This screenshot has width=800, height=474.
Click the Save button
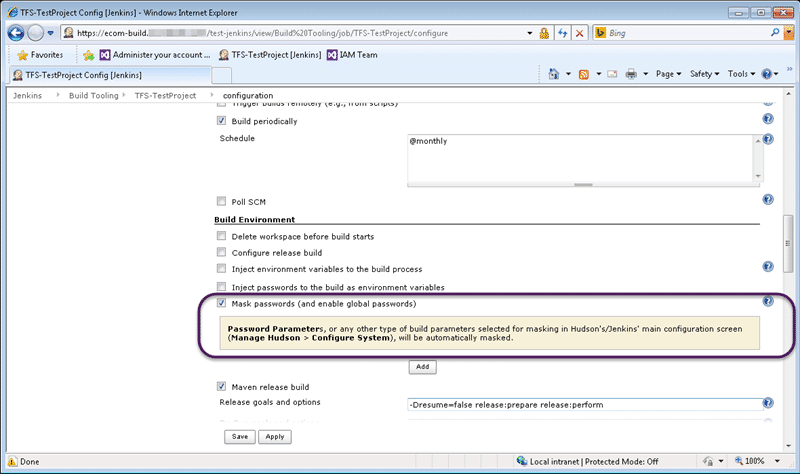coord(240,437)
